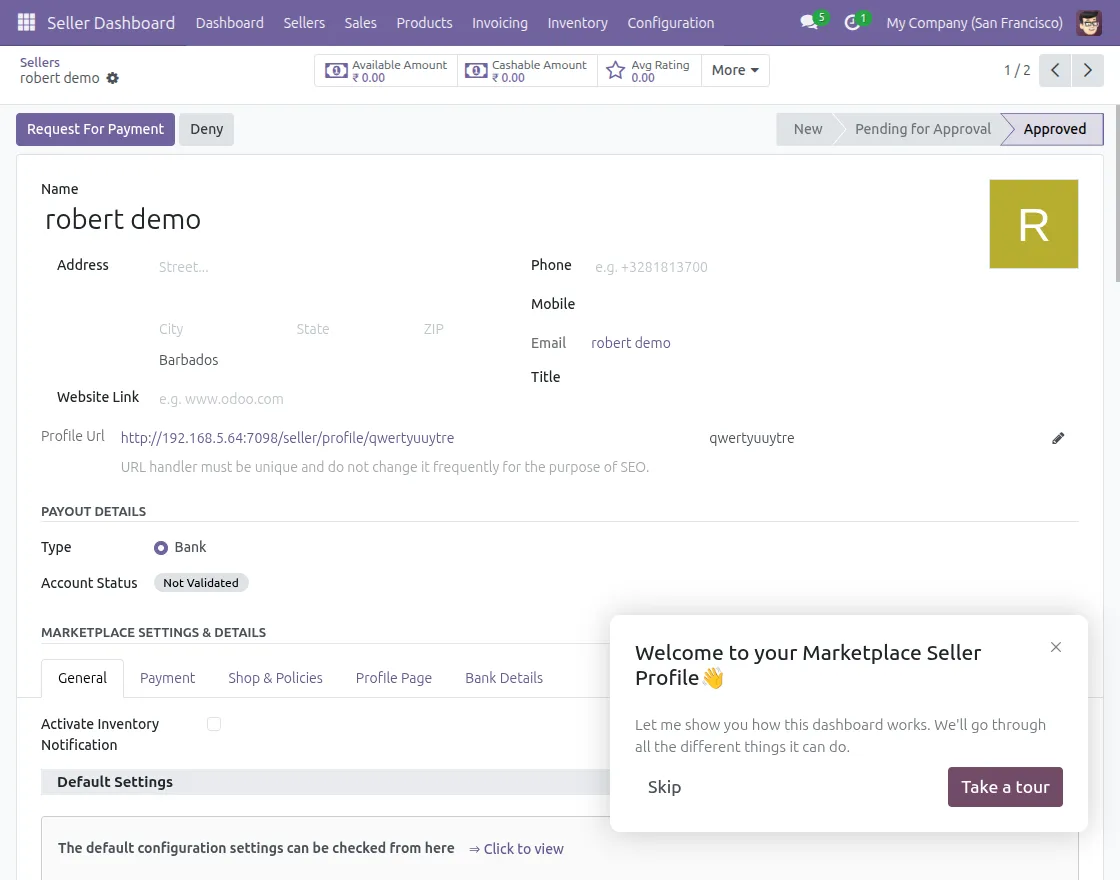Viewport: 1120px width, 880px height.
Task: Open the Configuration menu
Action: point(670,22)
